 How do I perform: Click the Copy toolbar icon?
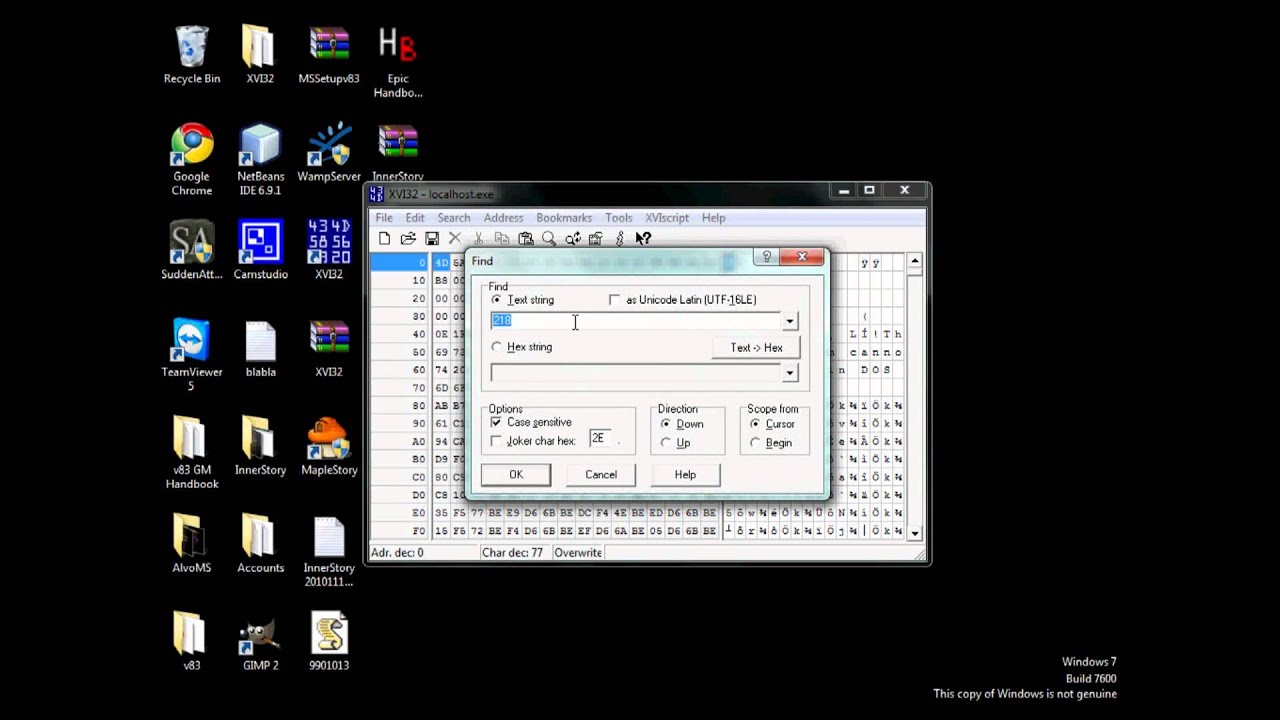pos(502,238)
